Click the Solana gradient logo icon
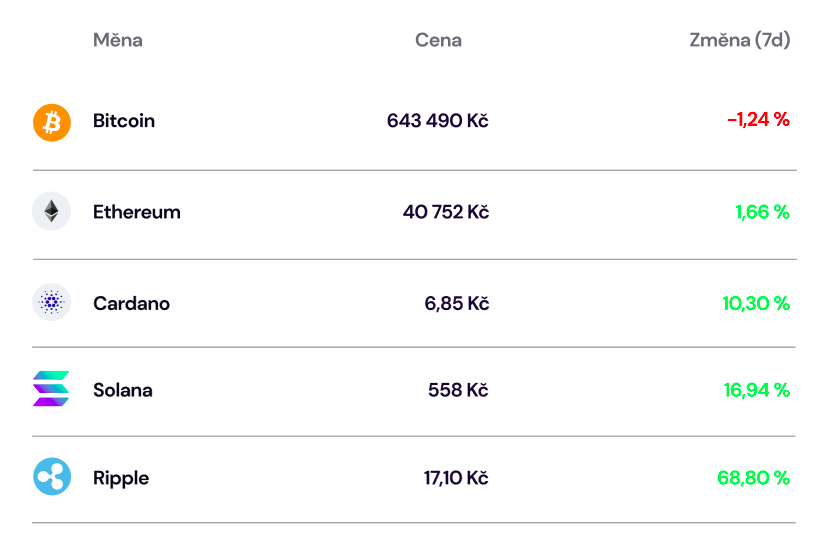Viewport: 831px width, 552px height. (51, 389)
